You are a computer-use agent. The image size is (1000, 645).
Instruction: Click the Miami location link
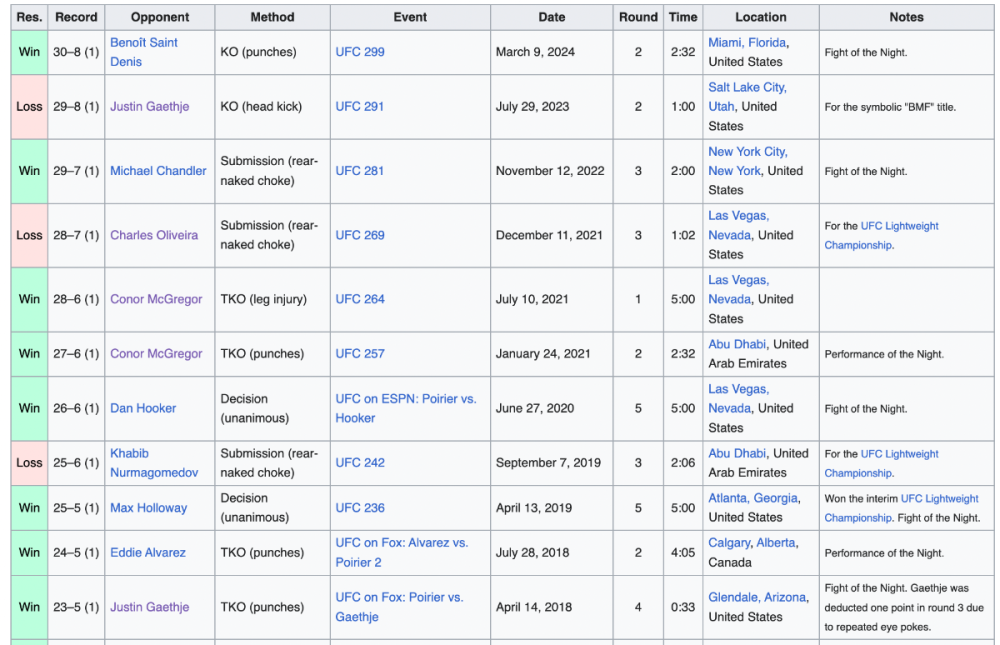click(x=725, y=42)
